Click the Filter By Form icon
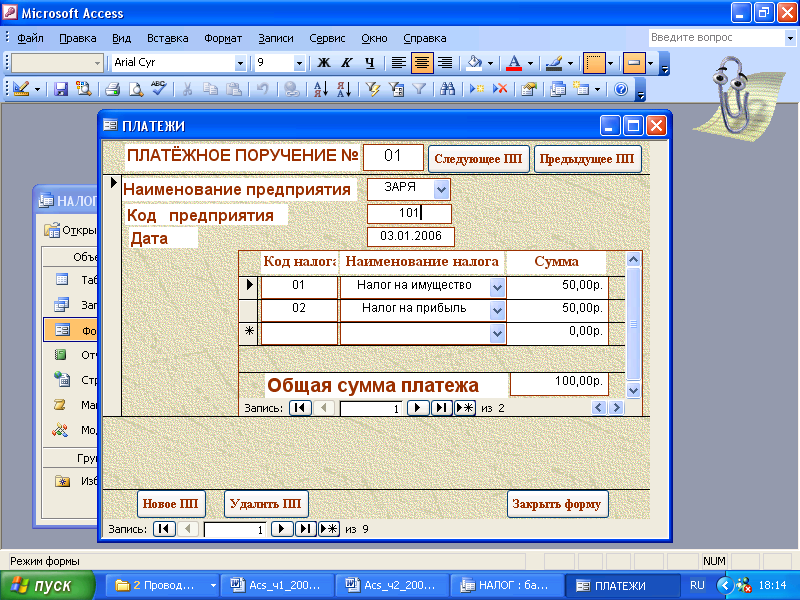The width and height of the screenshot is (800, 600). pyautogui.click(x=396, y=89)
